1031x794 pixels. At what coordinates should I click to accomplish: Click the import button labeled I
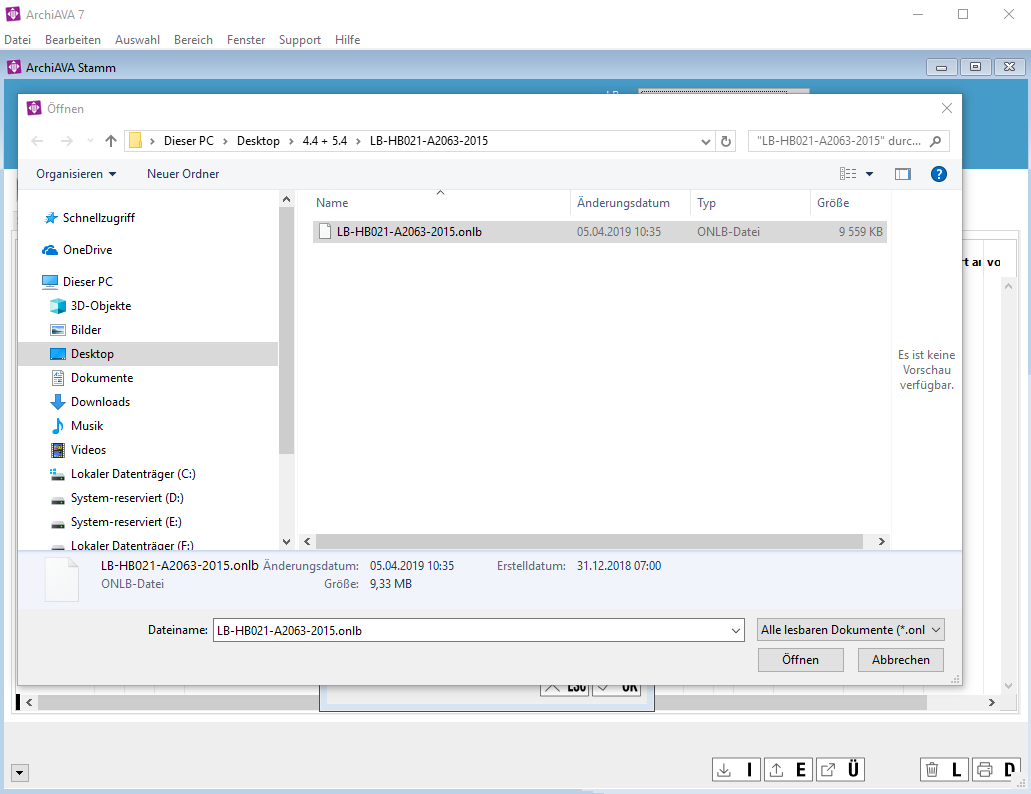pyautogui.click(x=736, y=769)
